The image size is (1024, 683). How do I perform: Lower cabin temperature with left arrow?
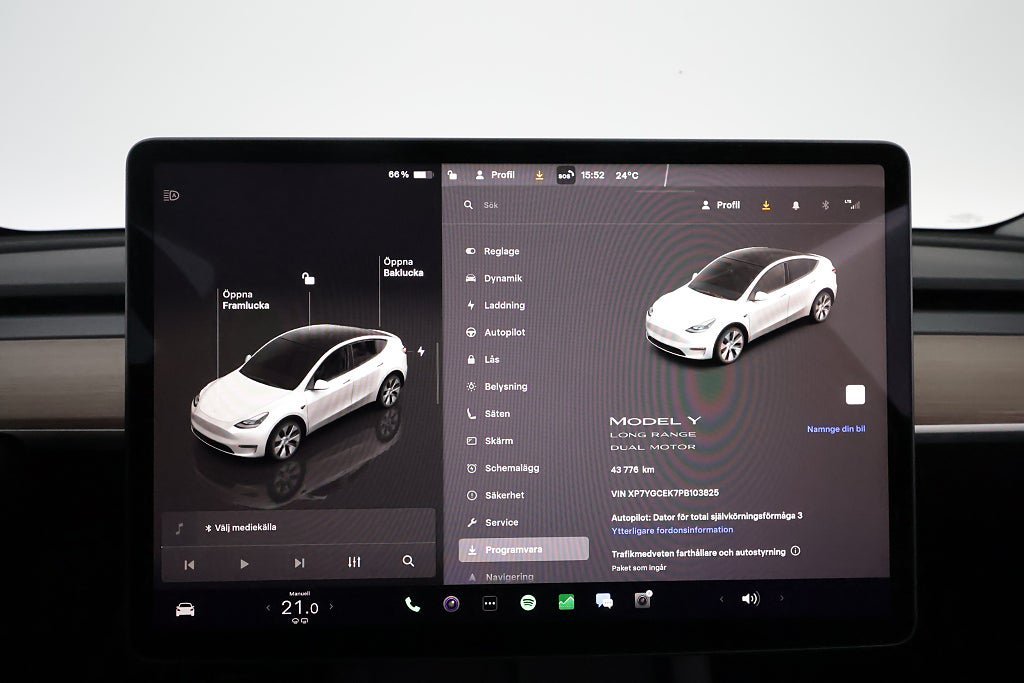tap(268, 607)
